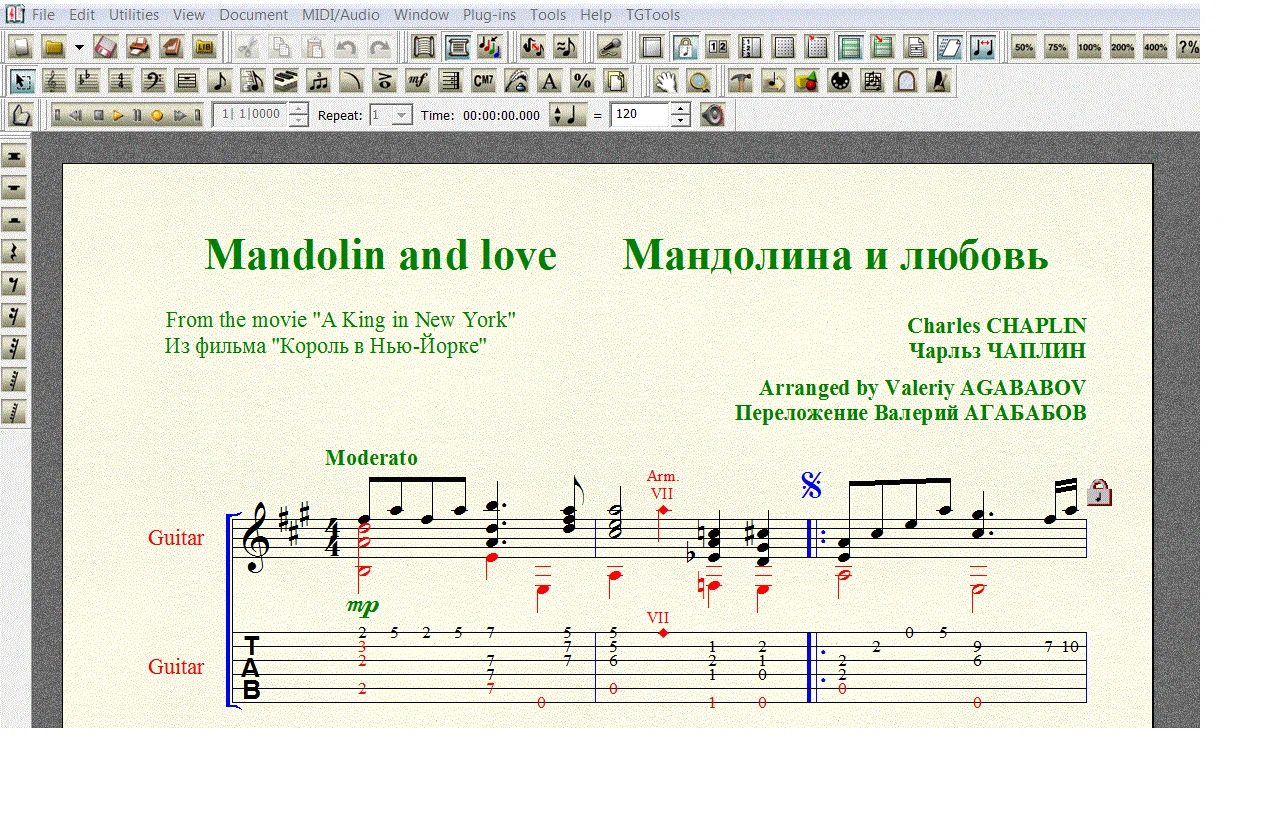Image resolution: width=1274 pixels, height=817 pixels.
Task: Set zoom to 100%
Action: [x=1090, y=47]
